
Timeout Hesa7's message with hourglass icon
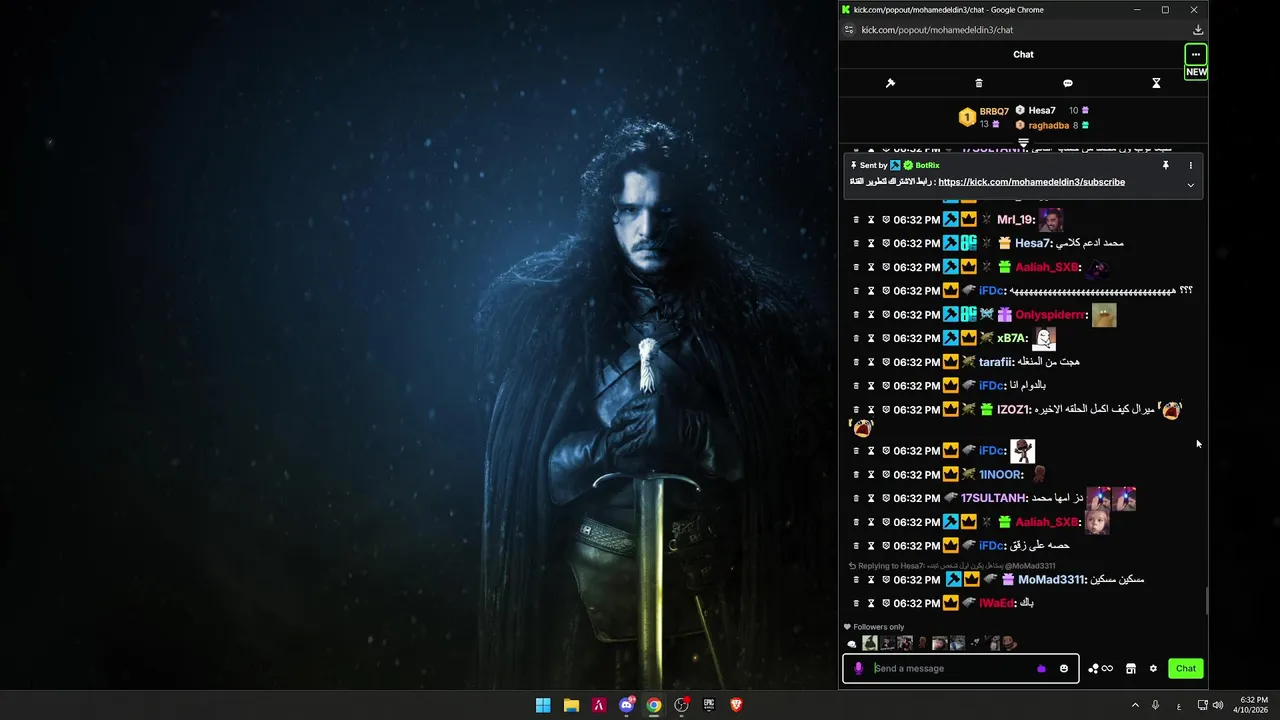point(871,243)
